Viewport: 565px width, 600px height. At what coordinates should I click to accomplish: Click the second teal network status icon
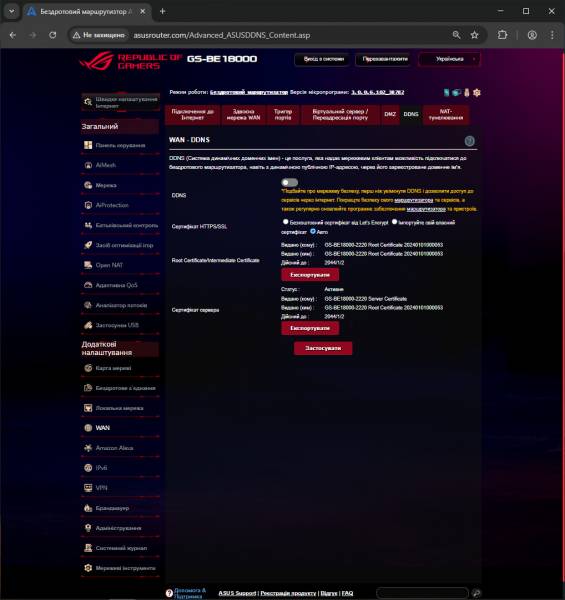pyautogui.click(x=456, y=92)
